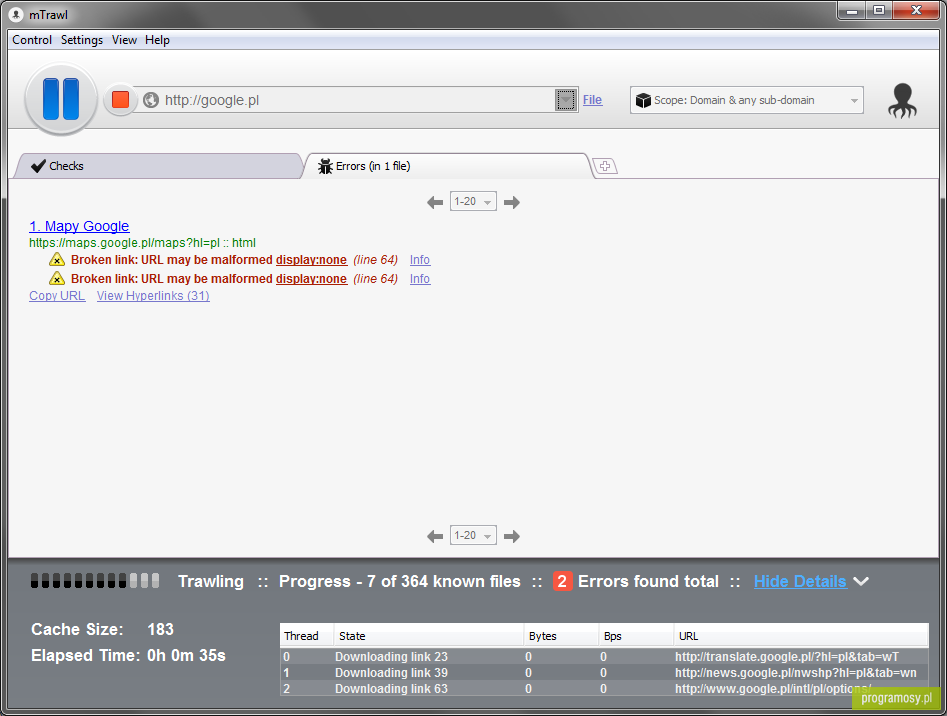Switch to the Checks tab
The image size is (947, 716).
click(157, 166)
